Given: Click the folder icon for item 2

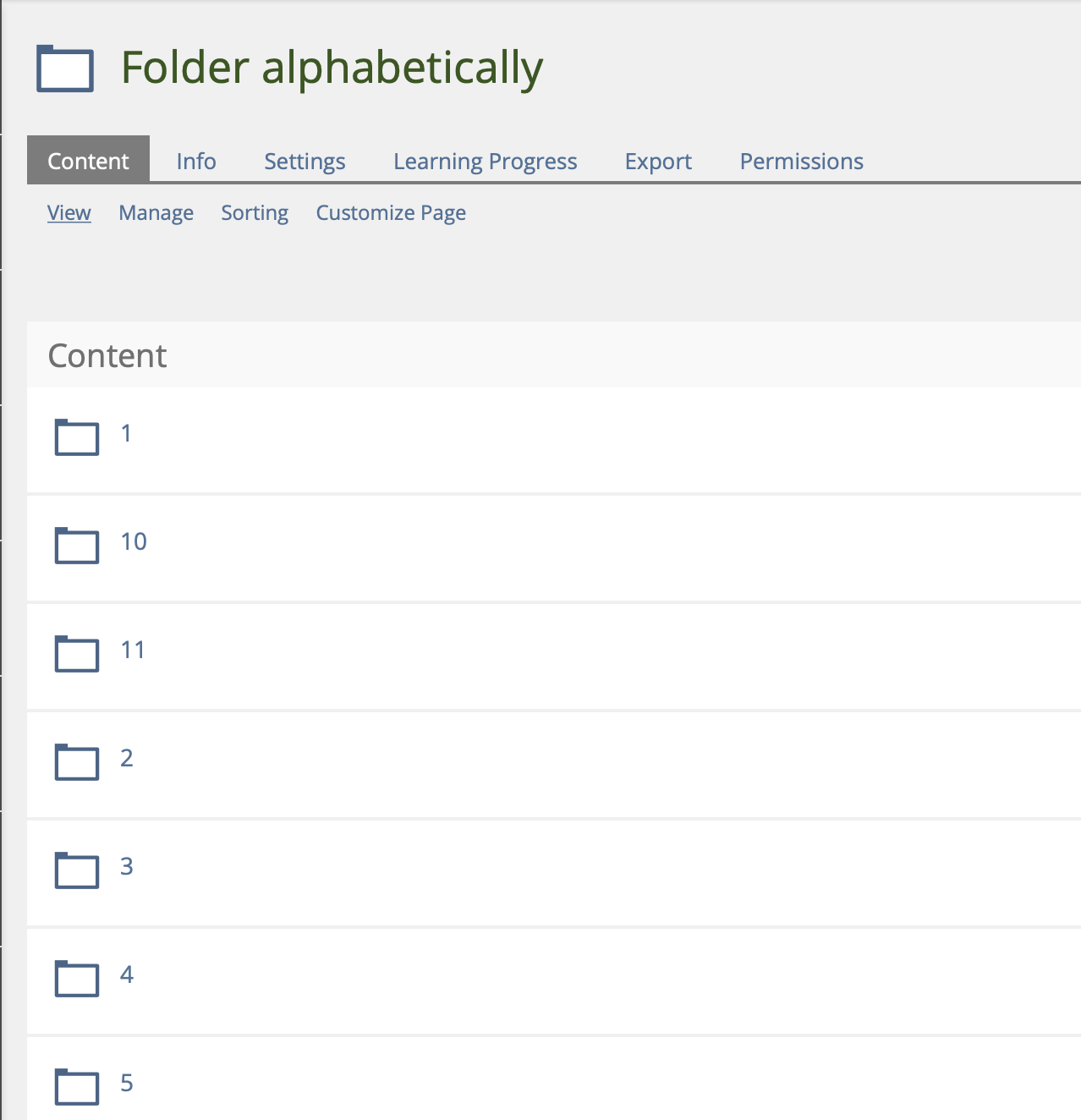Looking at the screenshot, I should point(77,761).
